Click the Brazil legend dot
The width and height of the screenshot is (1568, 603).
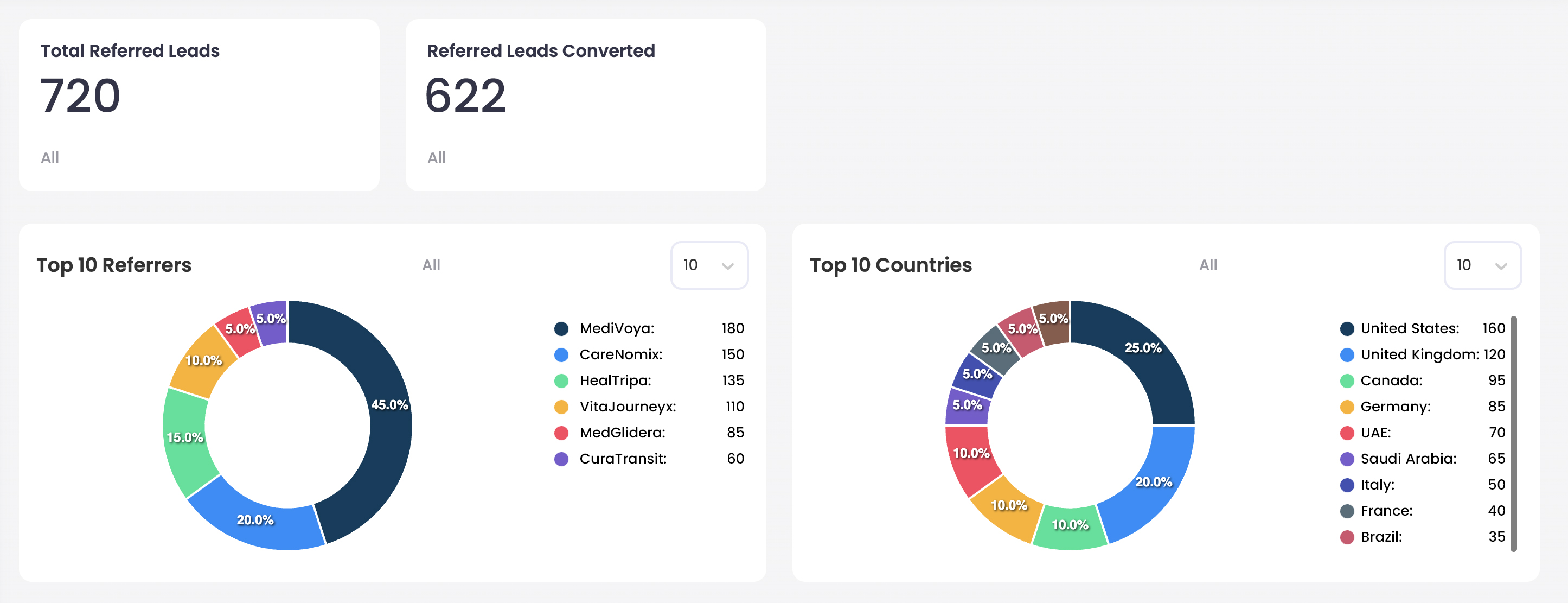(1346, 537)
